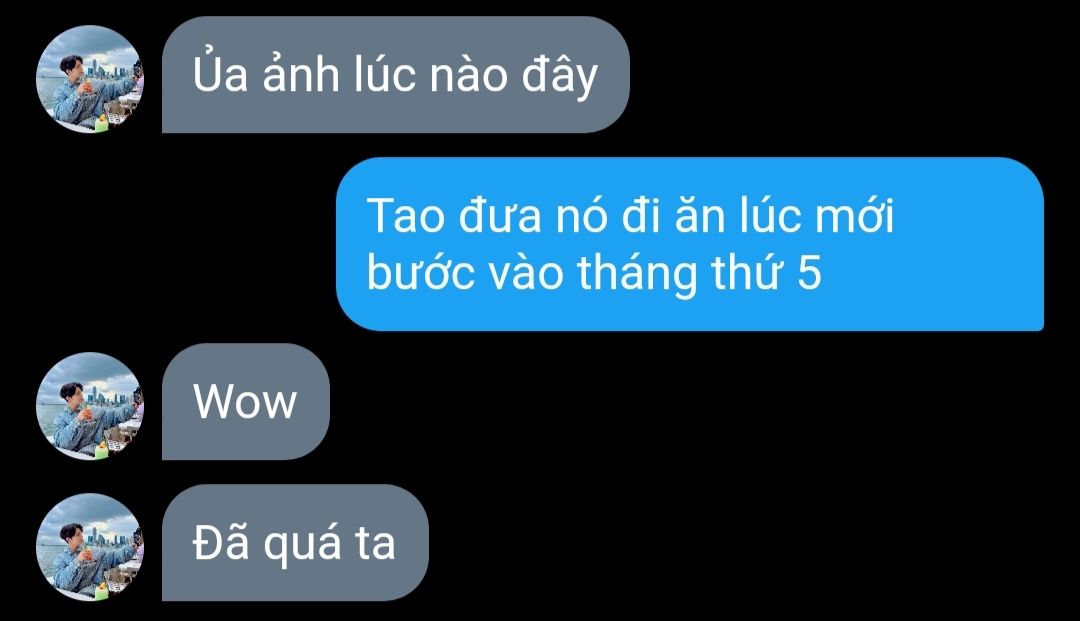Viewport: 1080px width, 621px height.
Task: Tap the profile picture next to "Wow"
Action: 90,406
